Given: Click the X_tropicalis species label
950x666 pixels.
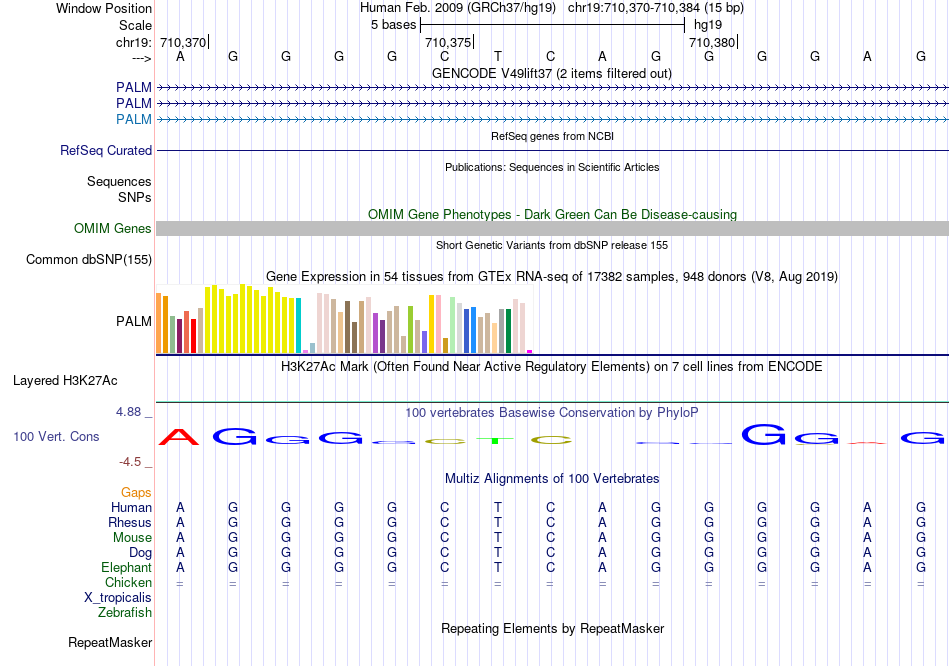Looking at the screenshot, I should tap(118, 598).
